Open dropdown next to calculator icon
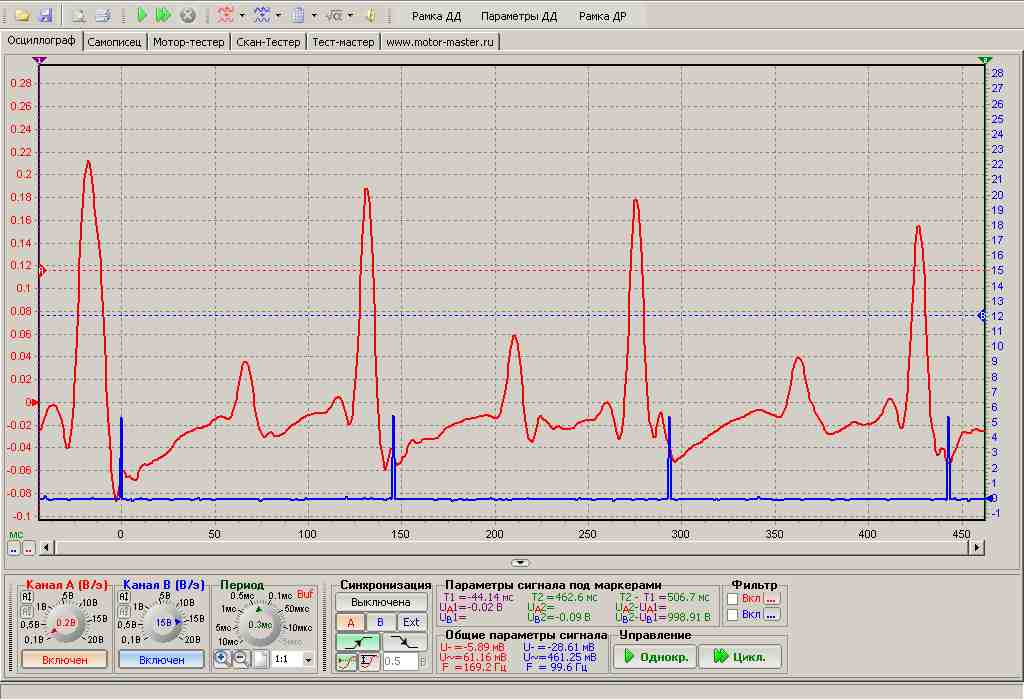This screenshot has width=1024, height=700. point(314,15)
